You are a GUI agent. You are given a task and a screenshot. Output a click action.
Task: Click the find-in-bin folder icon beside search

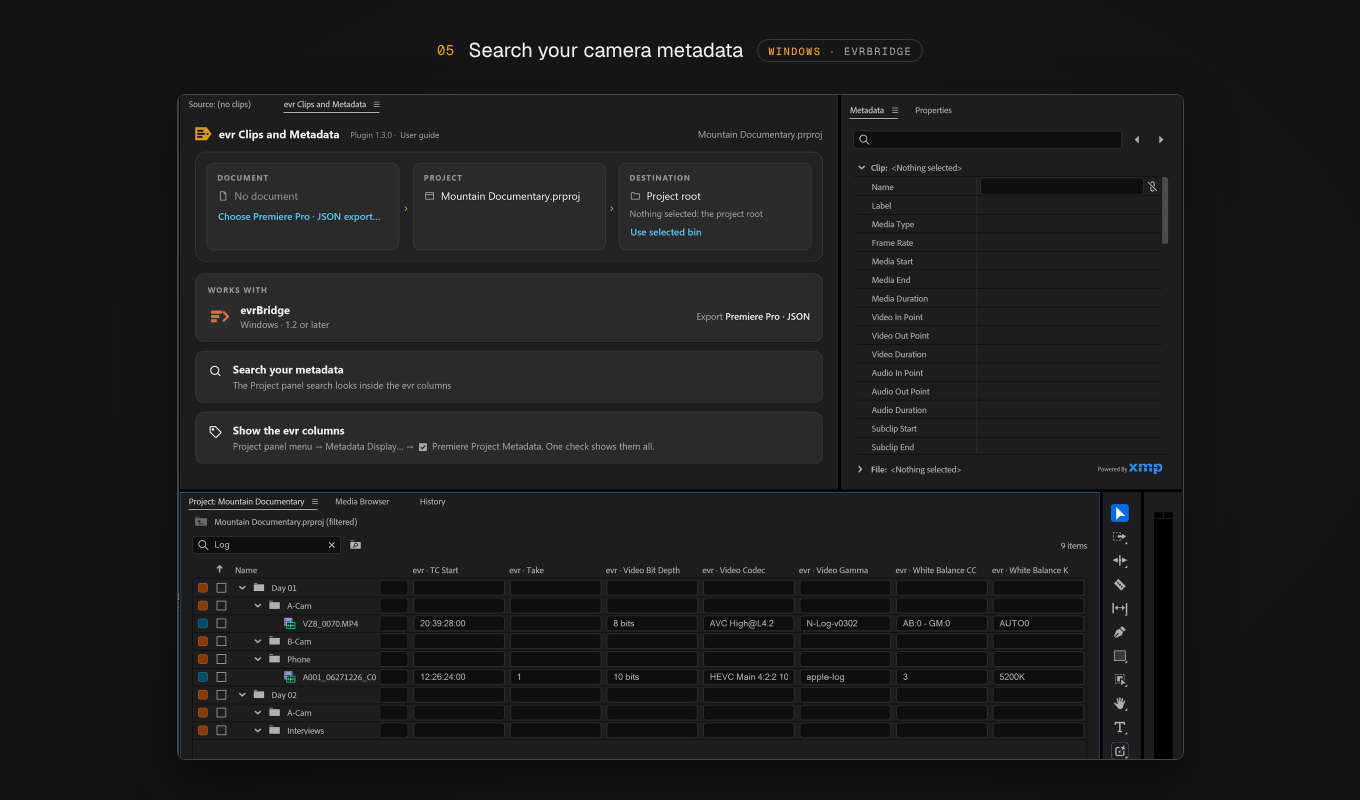point(355,545)
